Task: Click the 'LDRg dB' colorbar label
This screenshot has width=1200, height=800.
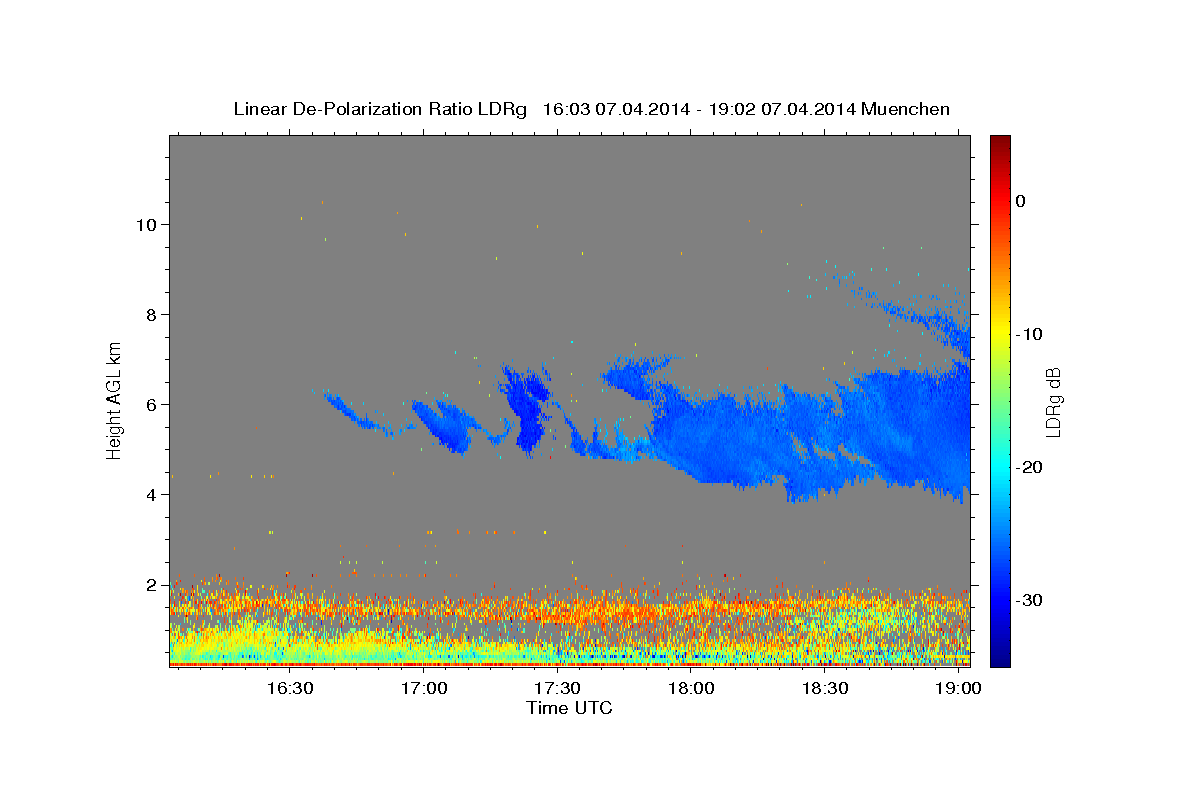Action: click(1053, 401)
